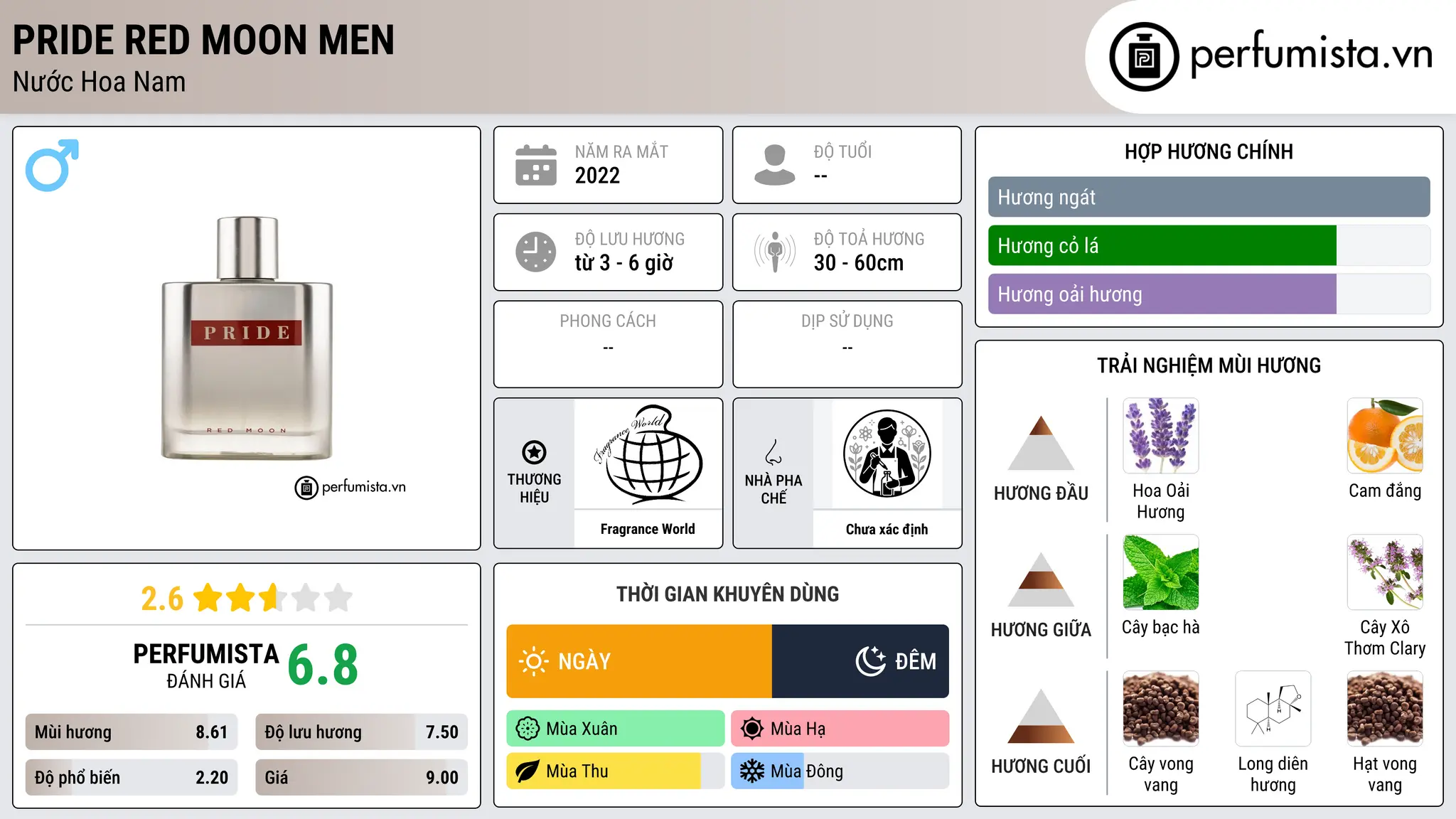1456x819 pixels.
Task: Select the Cây bạc hà mint image
Action: point(1161,572)
